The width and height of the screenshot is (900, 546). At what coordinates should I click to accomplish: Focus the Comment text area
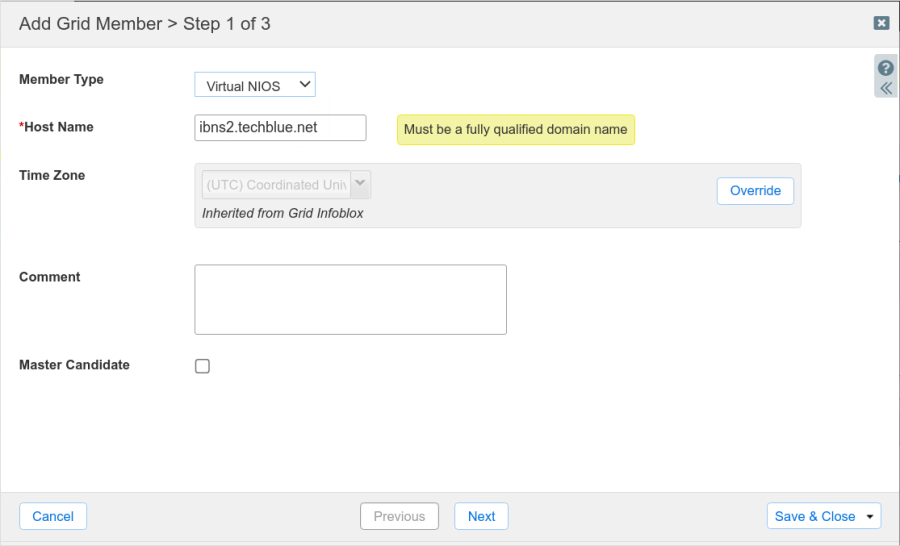[x=350, y=299]
